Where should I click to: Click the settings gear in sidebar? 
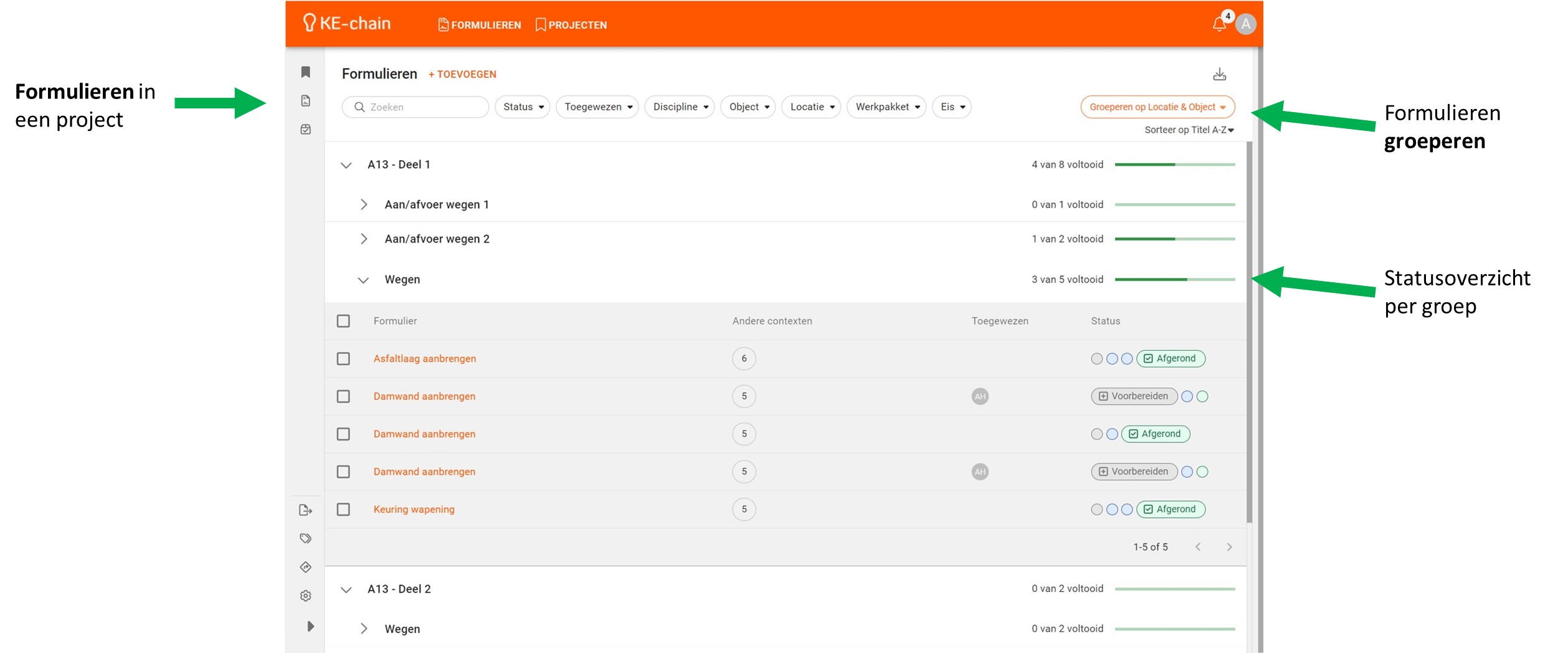pyautogui.click(x=305, y=596)
